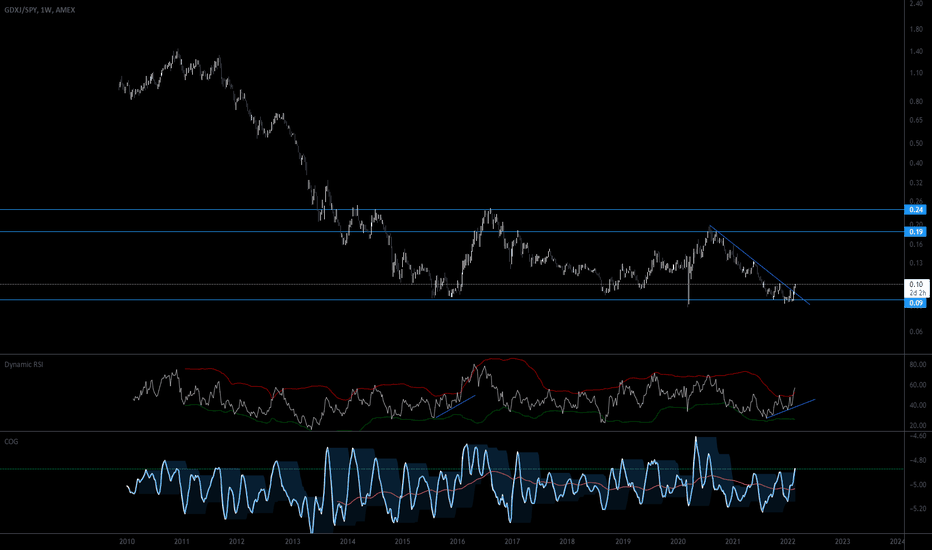Click the 2d 2h countdown label

tap(917, 293)
